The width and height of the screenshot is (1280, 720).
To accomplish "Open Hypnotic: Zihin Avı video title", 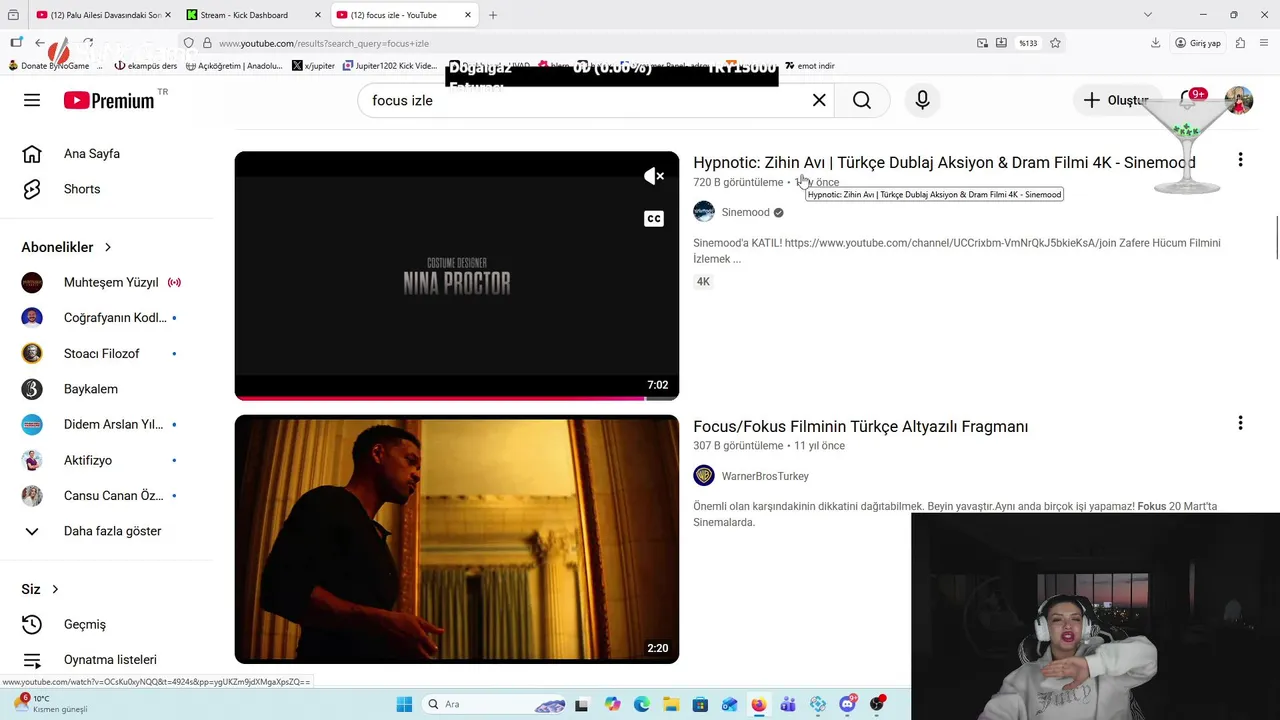I will [x=944, y=162].
